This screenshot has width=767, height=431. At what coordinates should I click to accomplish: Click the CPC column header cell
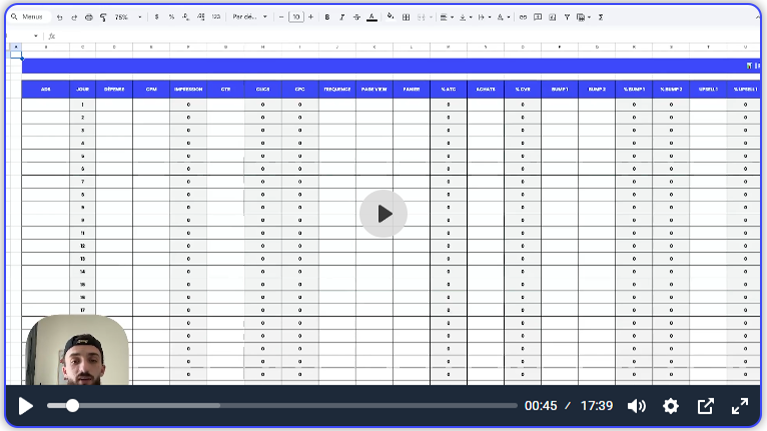[x=300, y=89]
